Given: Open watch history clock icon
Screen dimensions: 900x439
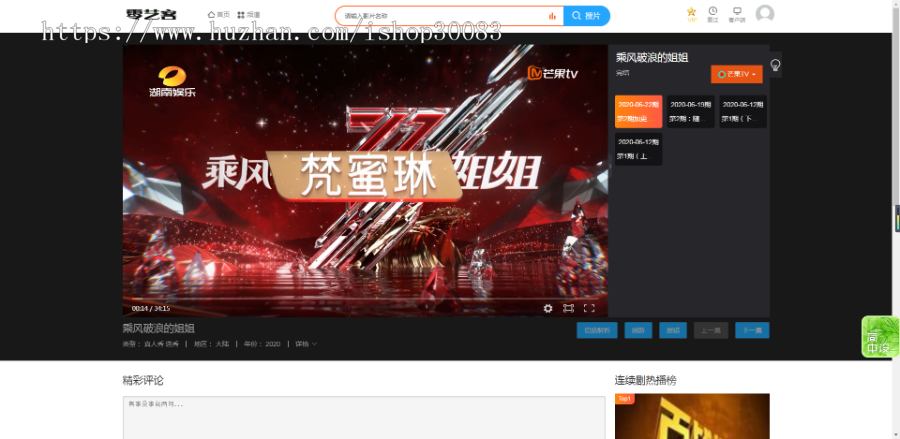Looking at the screenshot, I should (x=713, y=14).
